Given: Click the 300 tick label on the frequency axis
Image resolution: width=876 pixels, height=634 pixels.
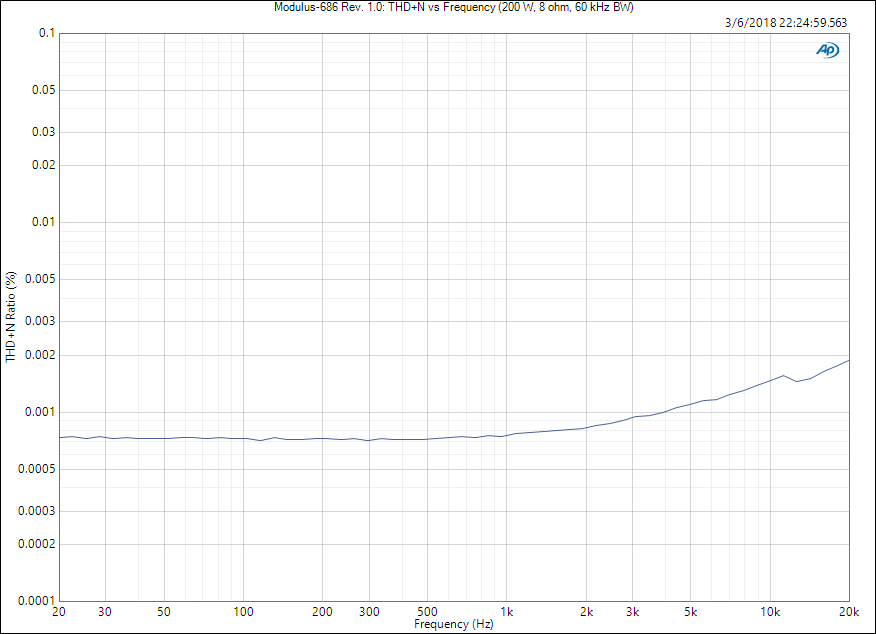Looking at the screenshot, I should point(369,612).
